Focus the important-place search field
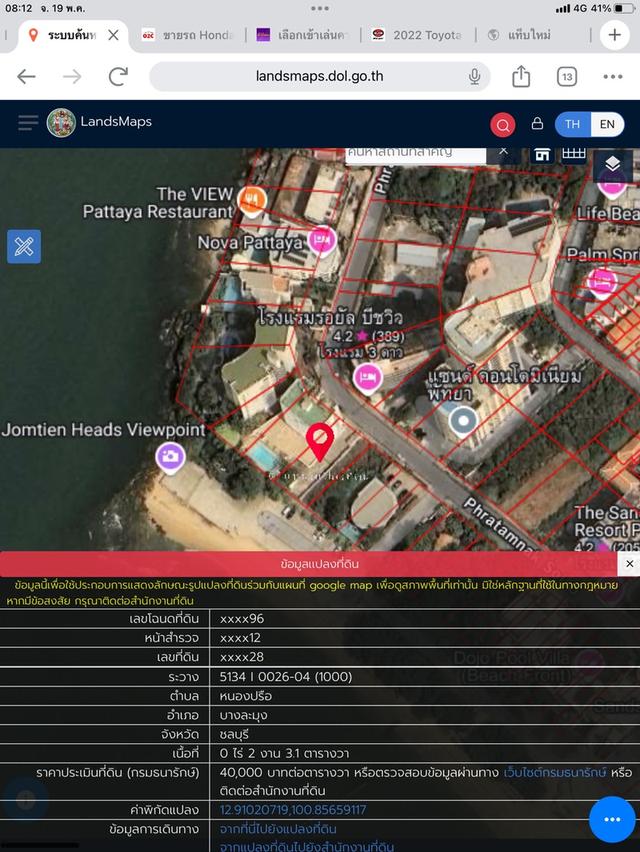Viewport: 640px width, 852px height. point(416,154)
